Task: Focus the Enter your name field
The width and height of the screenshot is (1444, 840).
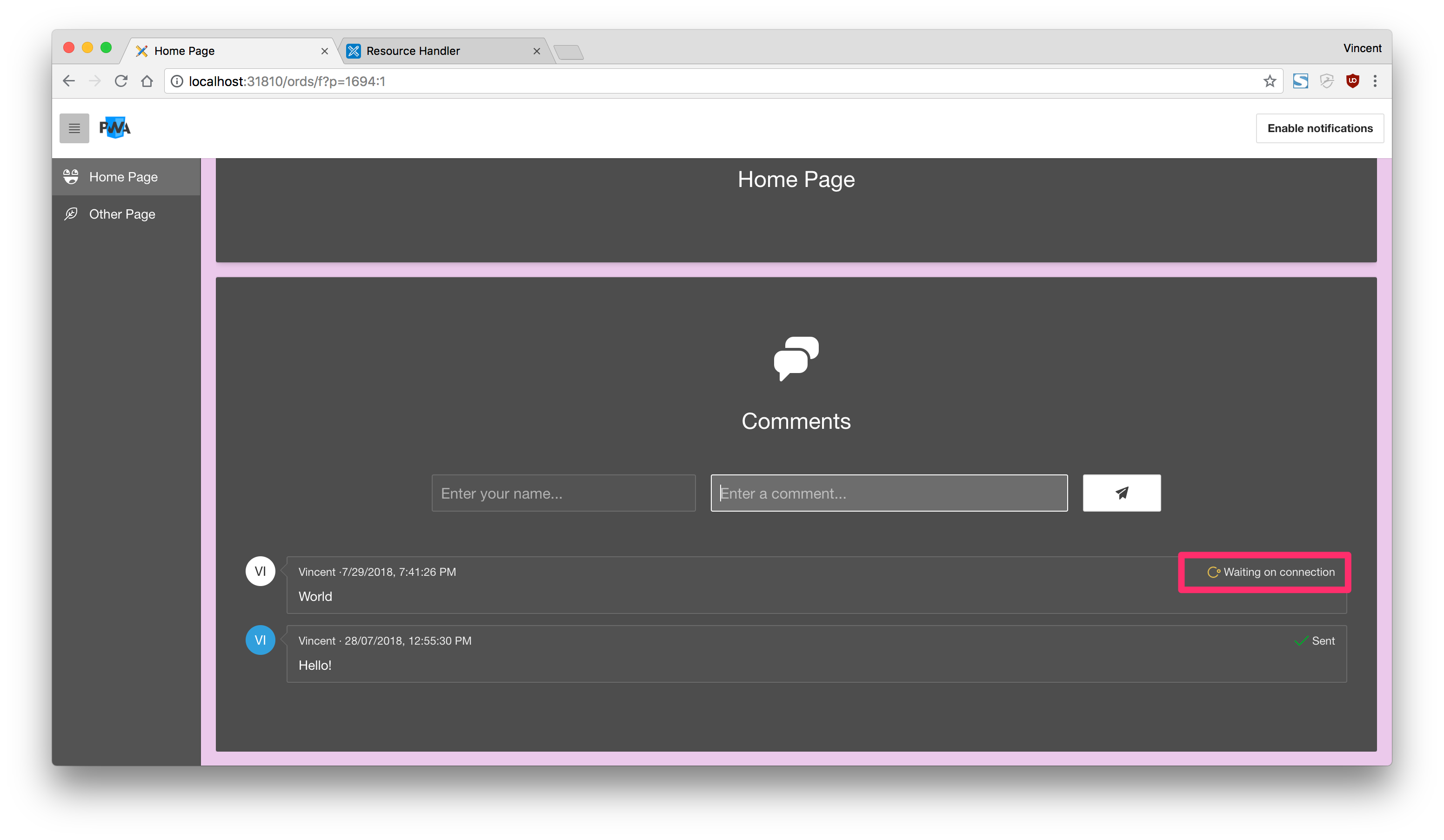Action: (563, 493)
